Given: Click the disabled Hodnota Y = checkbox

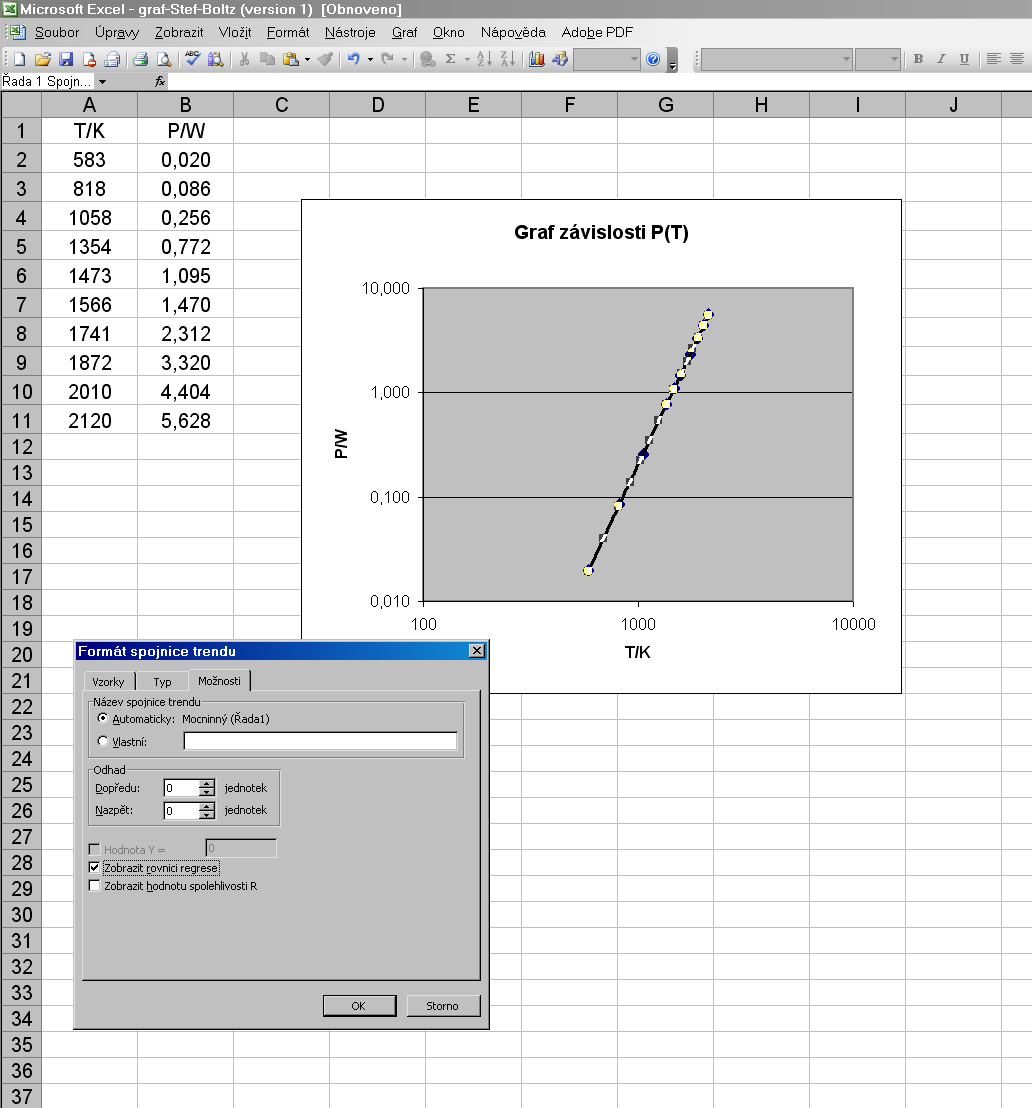Looking at the screenshot, I should click(x=94, y=849).
